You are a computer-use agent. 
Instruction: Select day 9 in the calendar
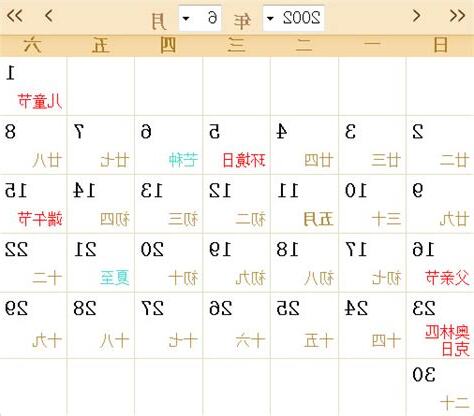pos(440,204)
